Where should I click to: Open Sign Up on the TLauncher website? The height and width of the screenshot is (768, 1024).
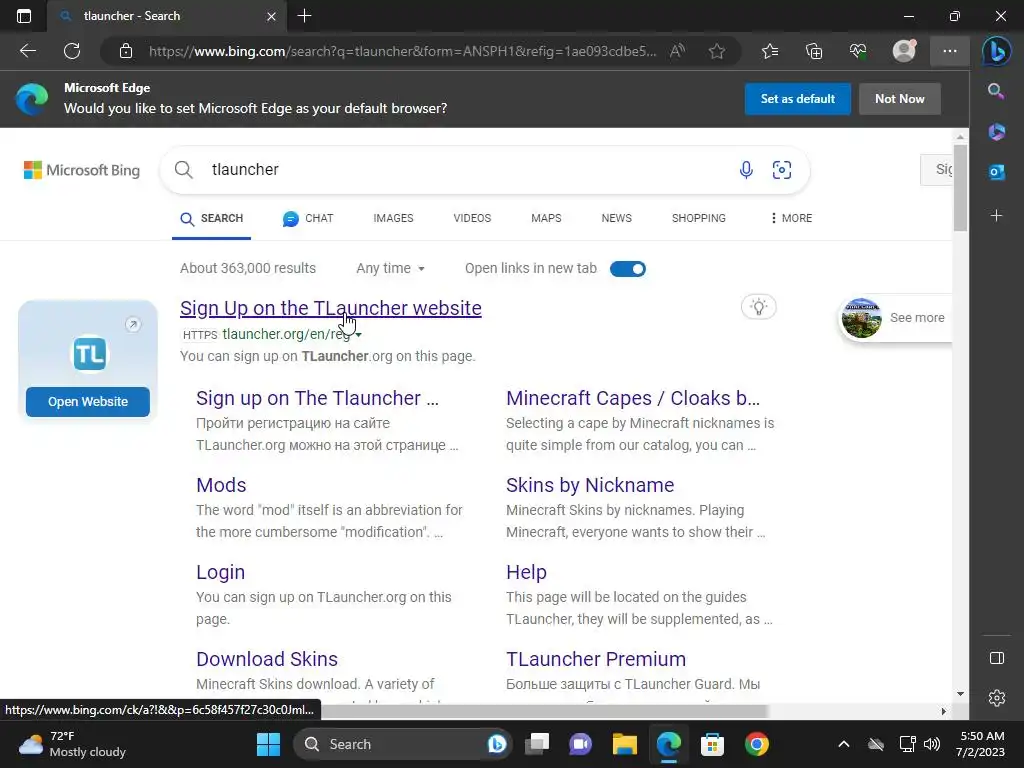(x=330, y=308)
